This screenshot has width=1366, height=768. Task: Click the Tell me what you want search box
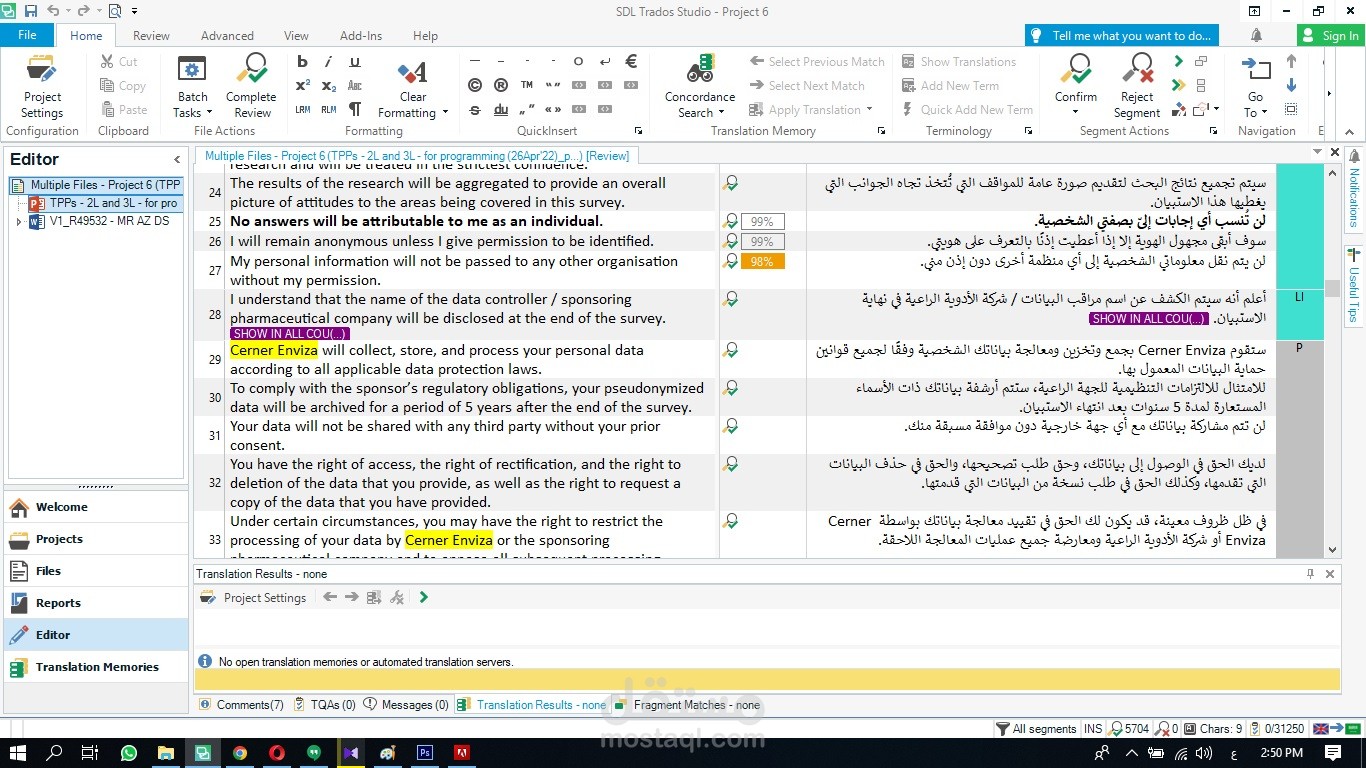click(1122, 36)
